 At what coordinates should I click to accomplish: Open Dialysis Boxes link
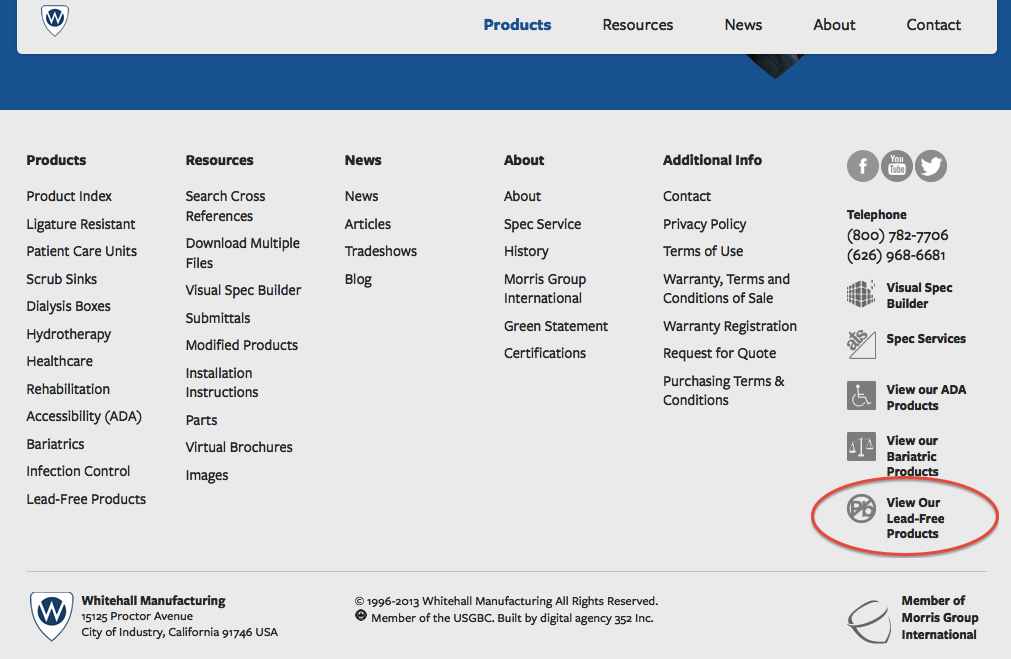click(68, 306)
